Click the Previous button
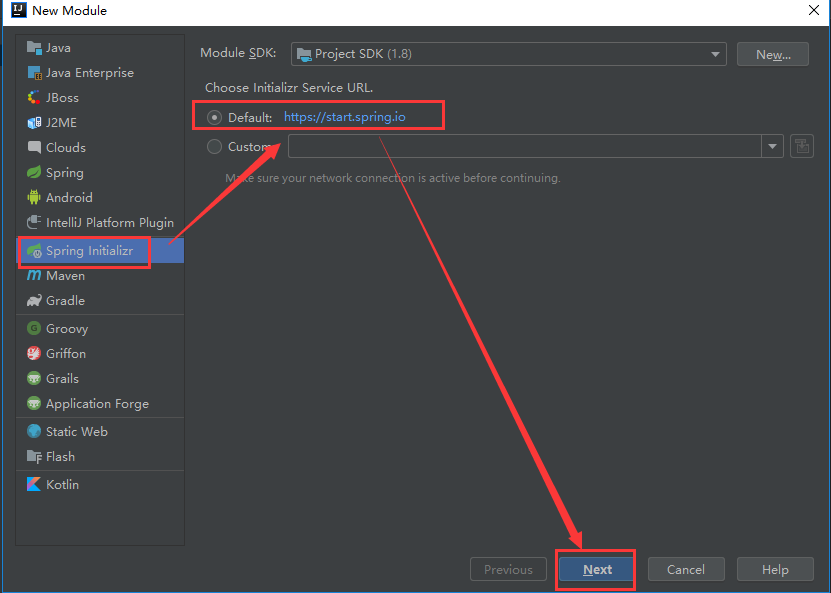831x593 pixels. (508, 569)
